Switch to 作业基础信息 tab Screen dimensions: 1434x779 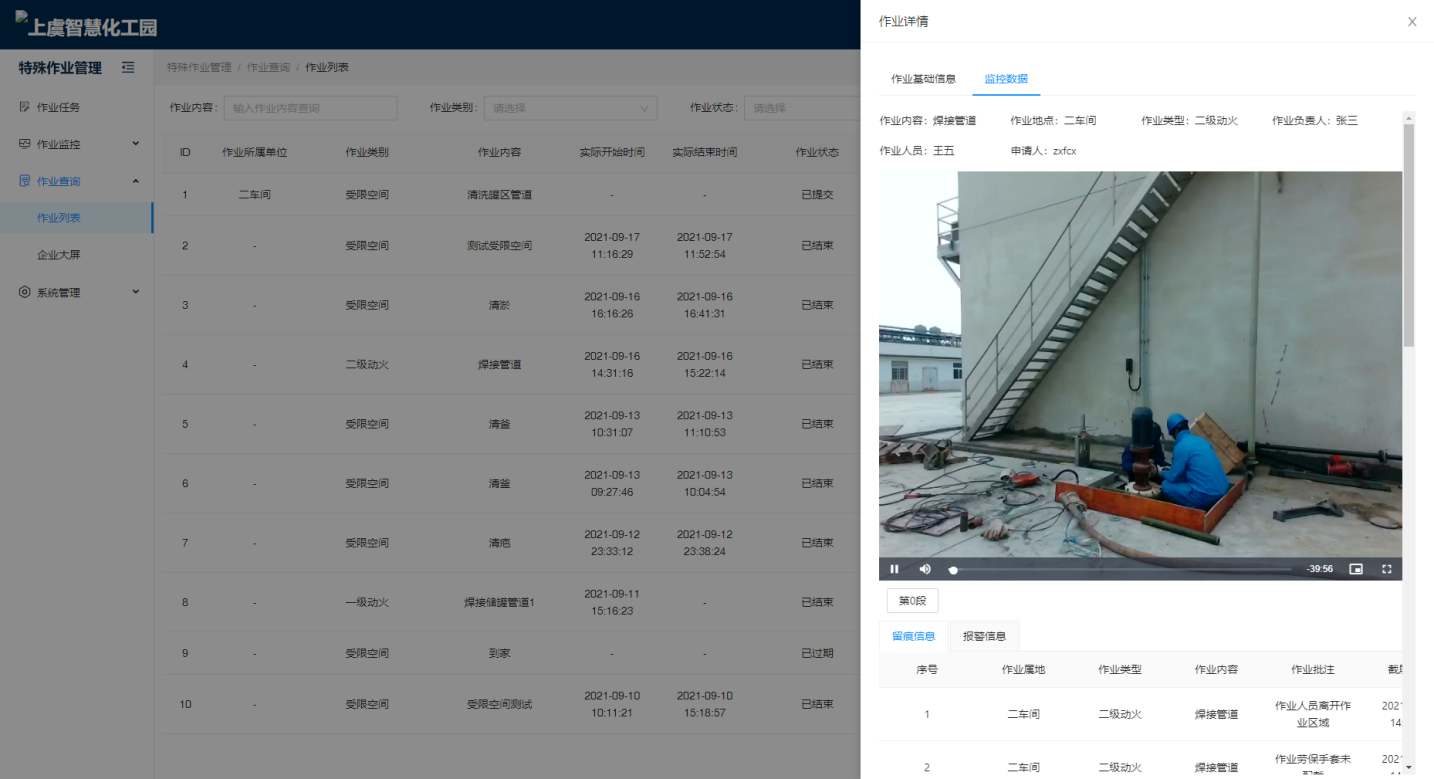(923, 79)
